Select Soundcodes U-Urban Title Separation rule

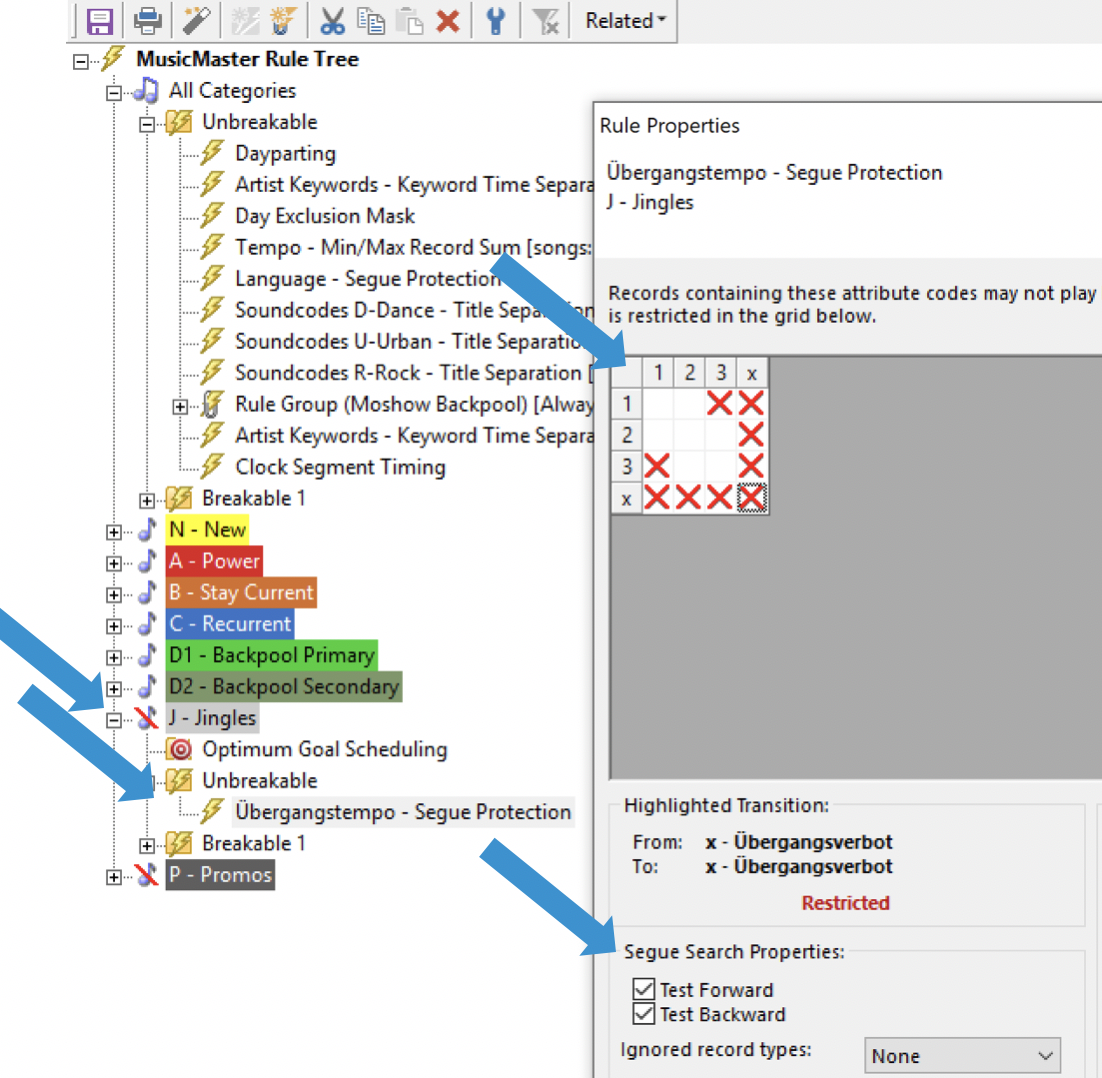click(x=412, y=341)
